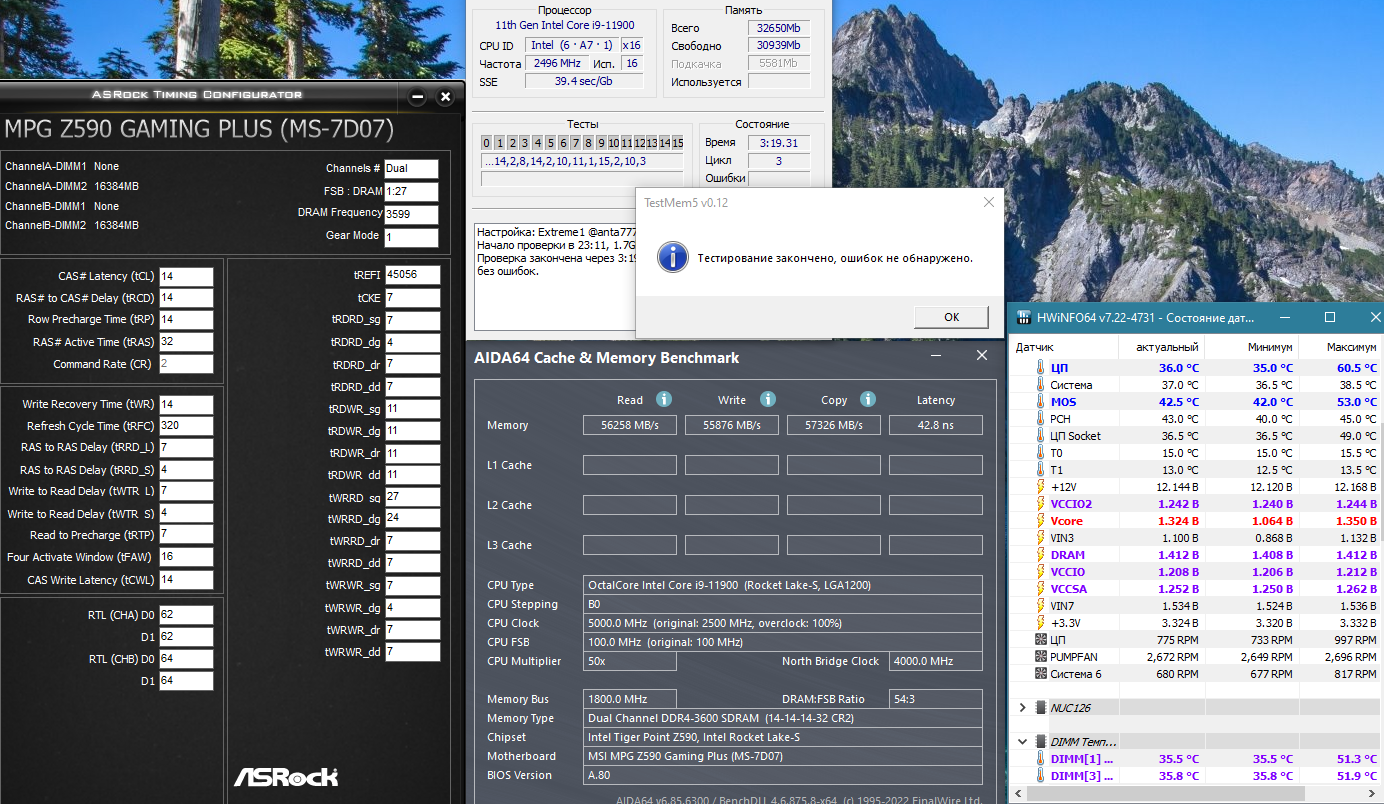Click the Row Precharge Time (tRP) field
The height and width of the screenshot is (804, 1384).
pyautogui.click(x=186, y=320)
